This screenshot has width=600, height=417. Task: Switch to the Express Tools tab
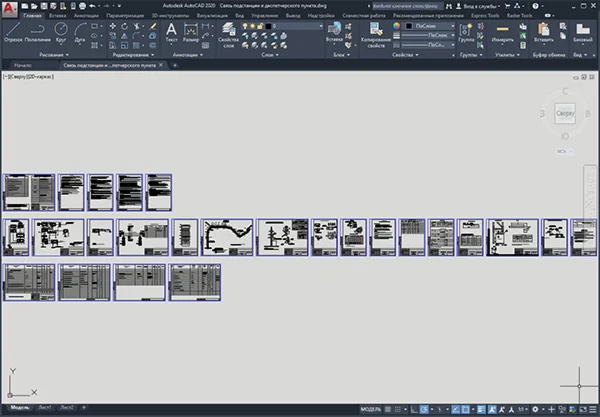click(x=485, y=16)
